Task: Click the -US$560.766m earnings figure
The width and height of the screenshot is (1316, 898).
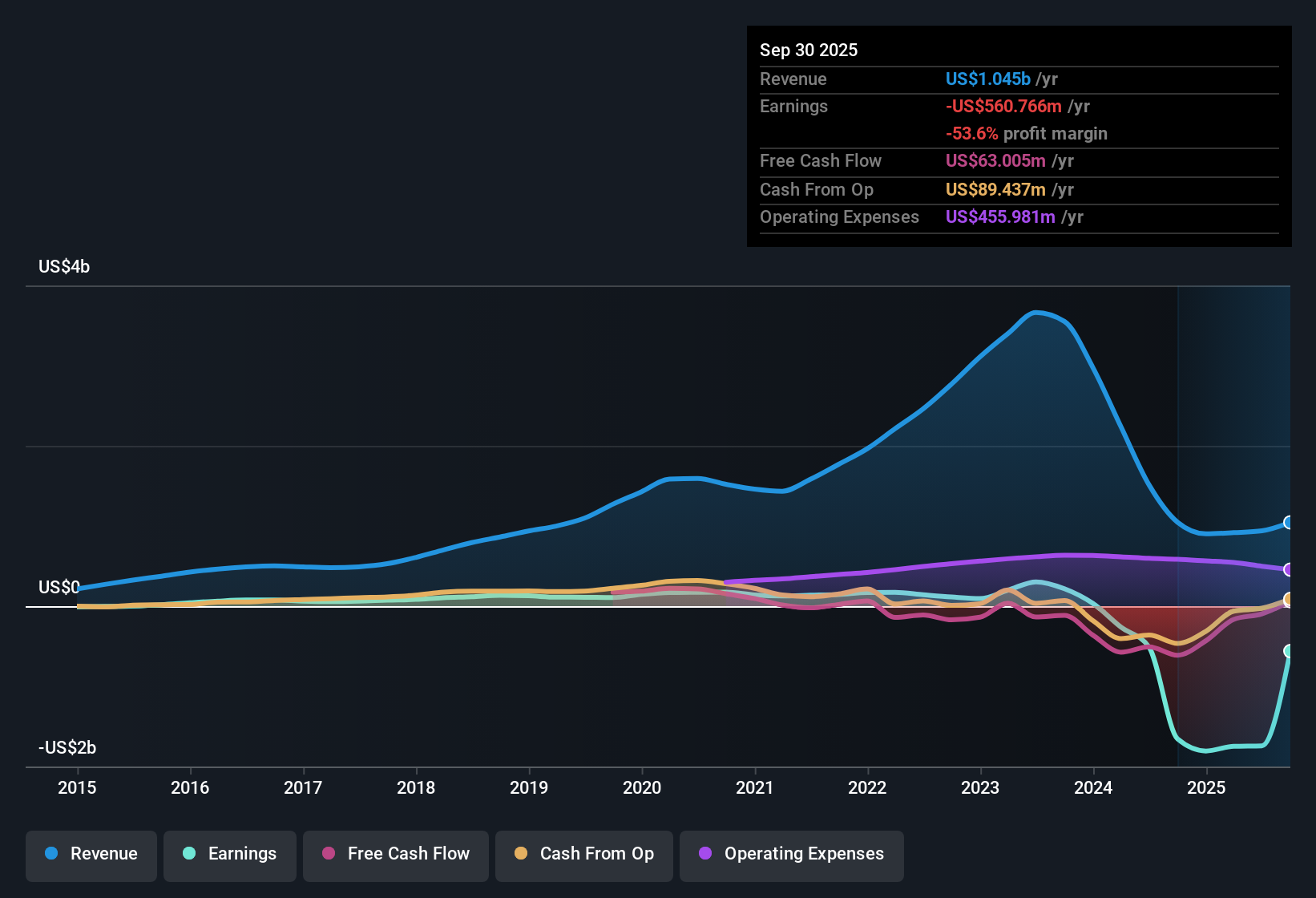Action: pos(1003,106)
